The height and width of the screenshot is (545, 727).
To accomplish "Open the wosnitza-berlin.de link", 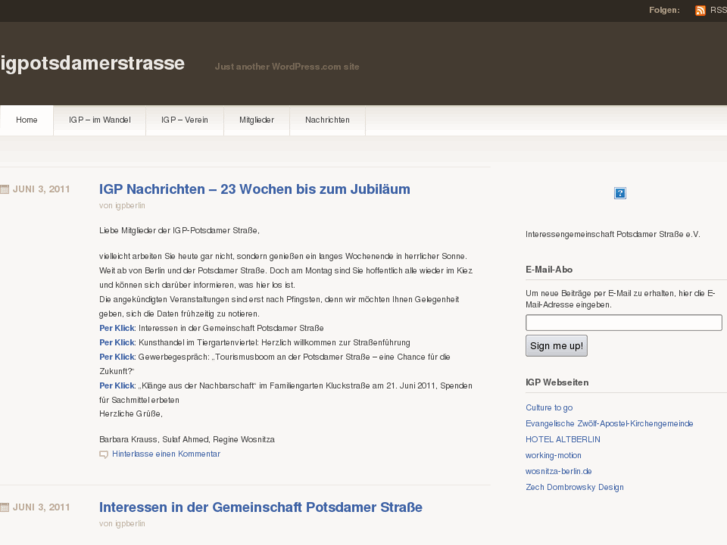I will point(559,471).
